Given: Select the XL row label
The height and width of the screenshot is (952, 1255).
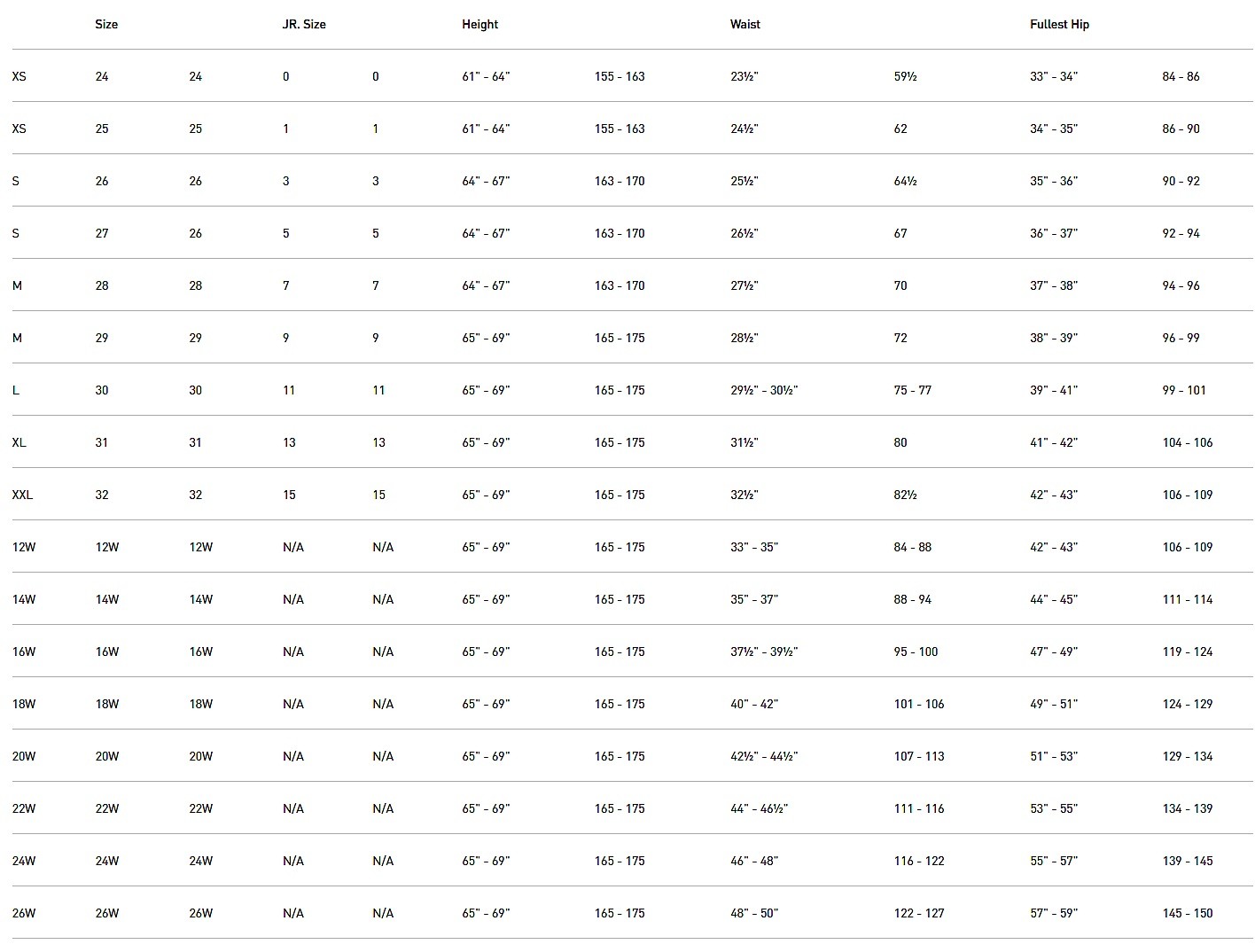Looking at the screenshot, I should (x=19, y=442).
